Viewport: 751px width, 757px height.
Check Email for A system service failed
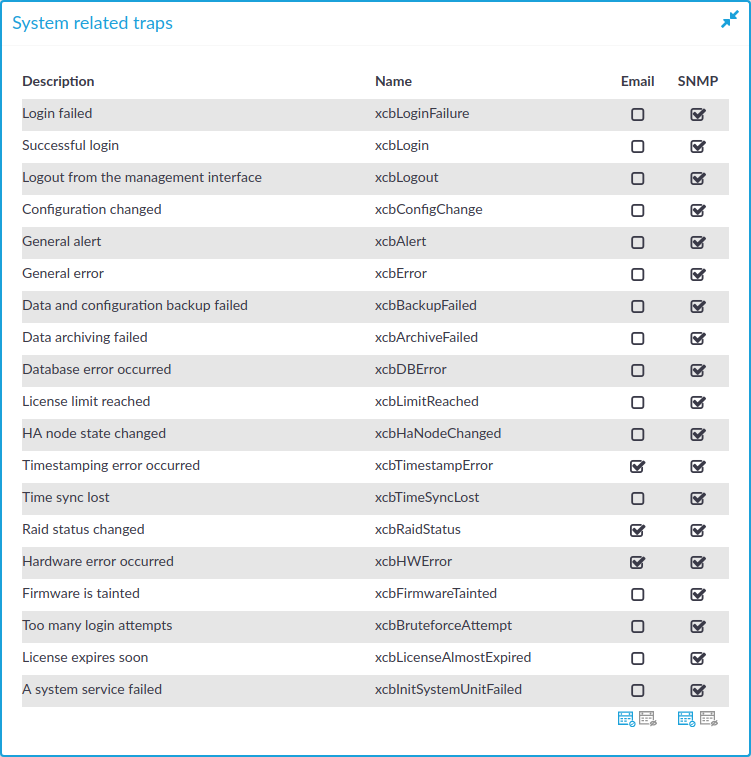(x=638, y=690)
